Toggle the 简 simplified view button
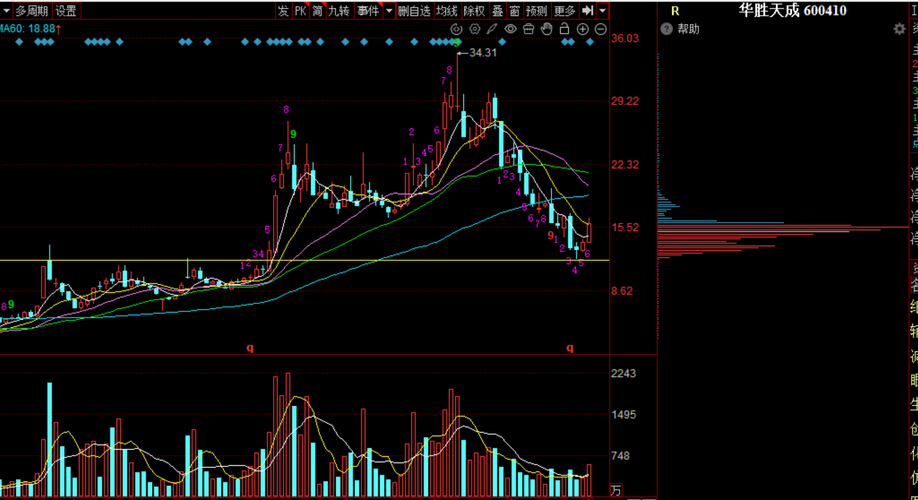The width and height of the screenshot is (918, 500). click(x=317, y=11)
